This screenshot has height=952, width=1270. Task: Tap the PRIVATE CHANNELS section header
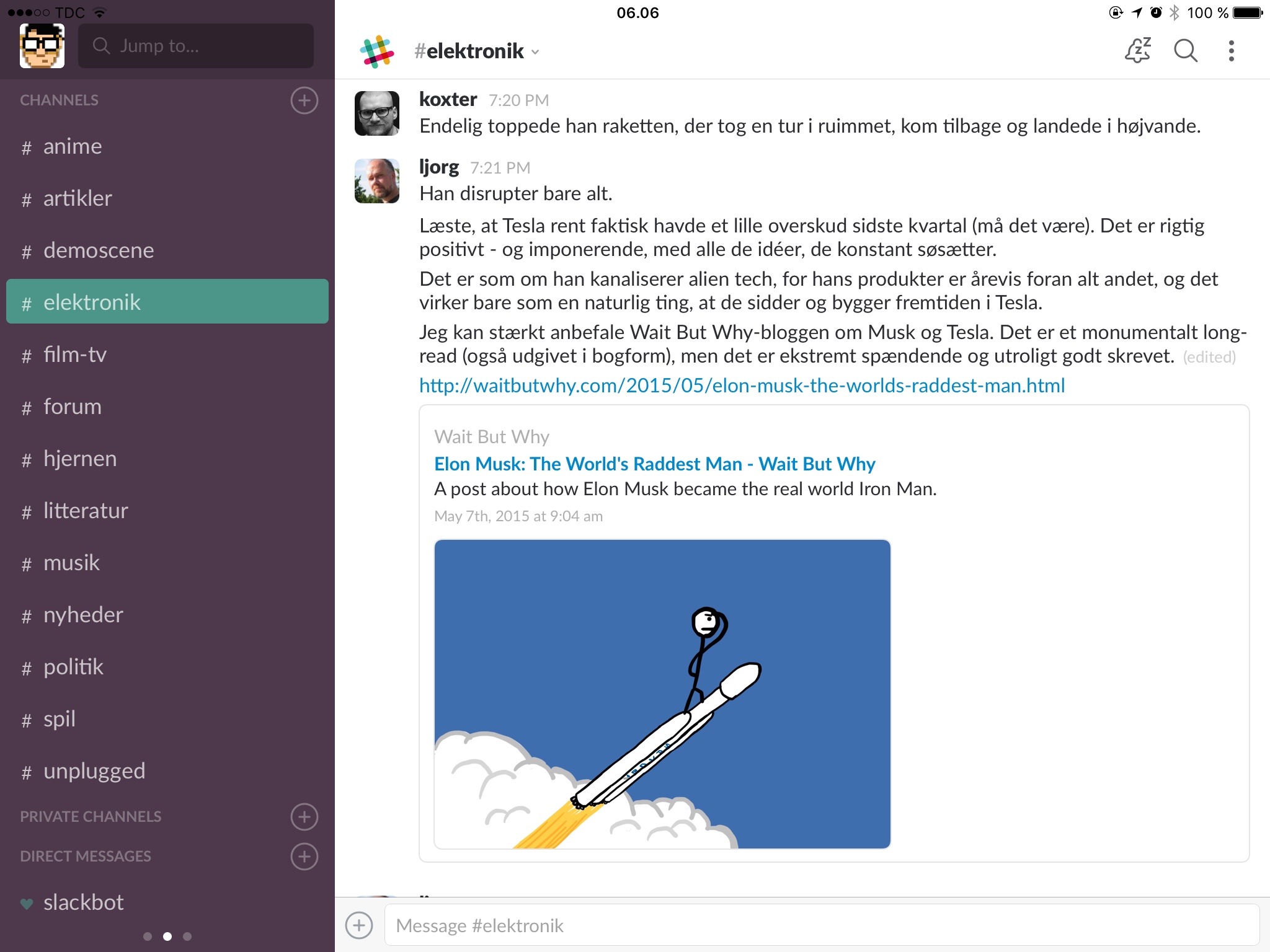point(91,816)
